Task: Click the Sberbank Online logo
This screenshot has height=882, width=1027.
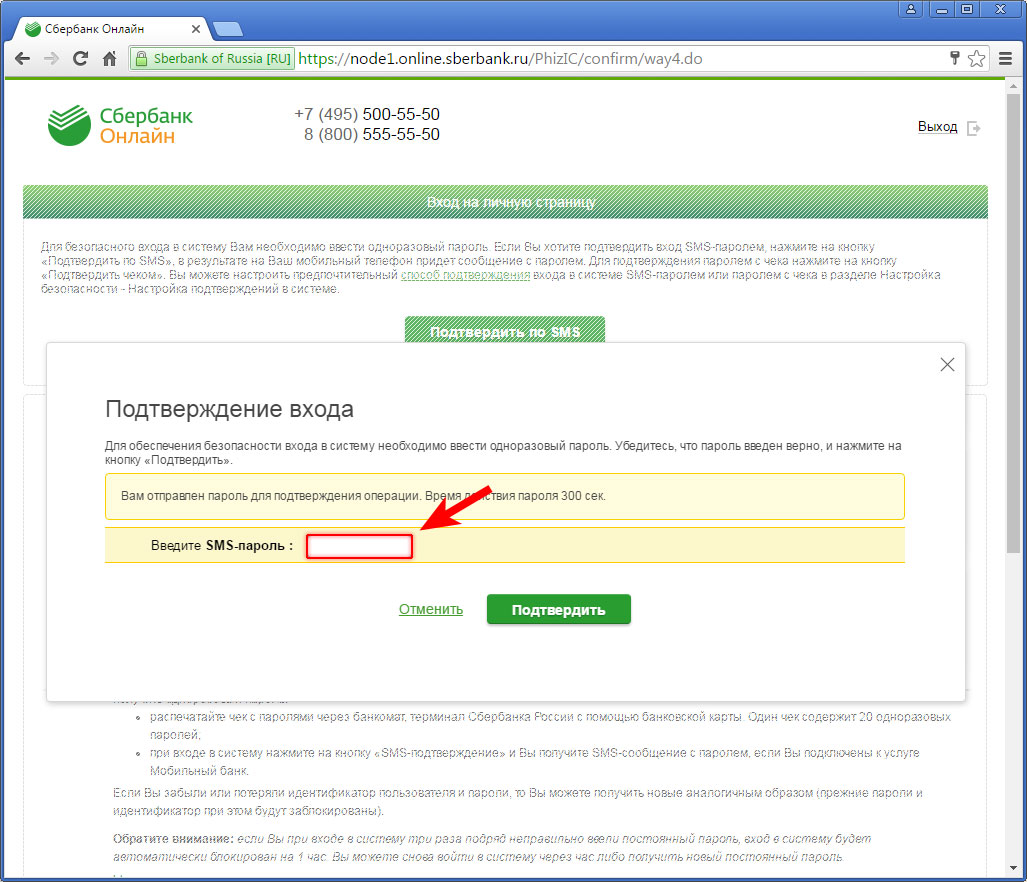Action: pyautogui.click(x=121, y=125)
